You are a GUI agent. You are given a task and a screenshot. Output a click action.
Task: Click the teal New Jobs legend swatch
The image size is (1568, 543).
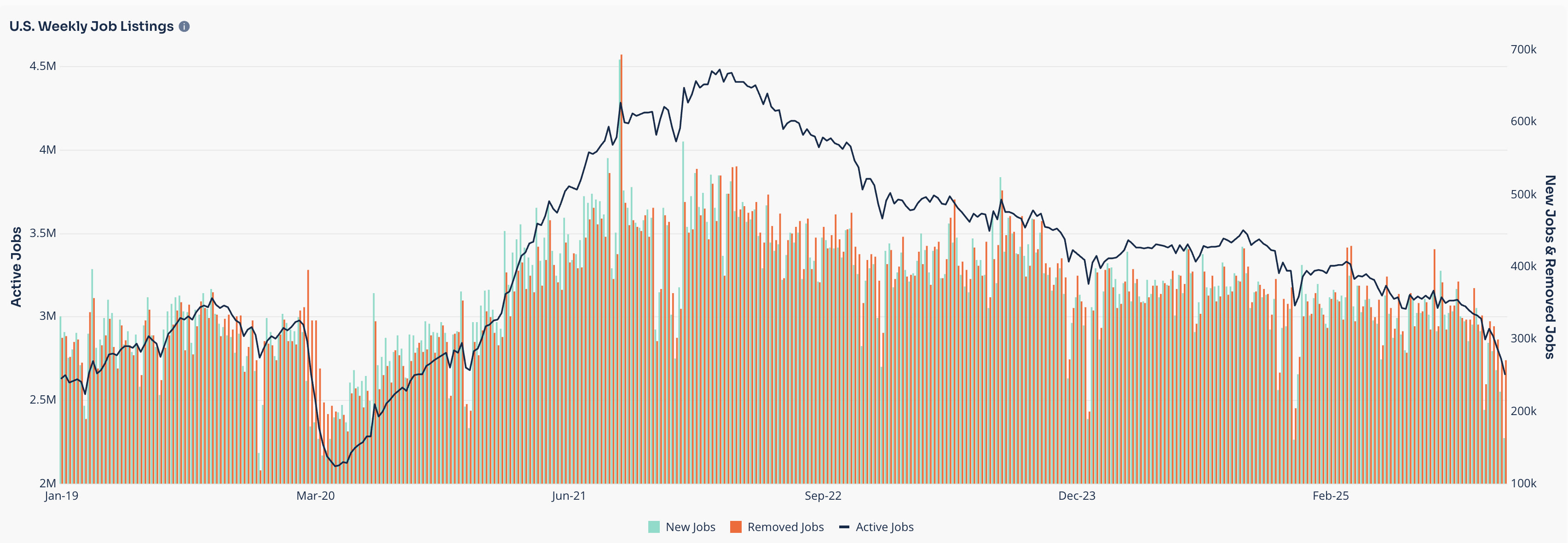tap(654, 527)
